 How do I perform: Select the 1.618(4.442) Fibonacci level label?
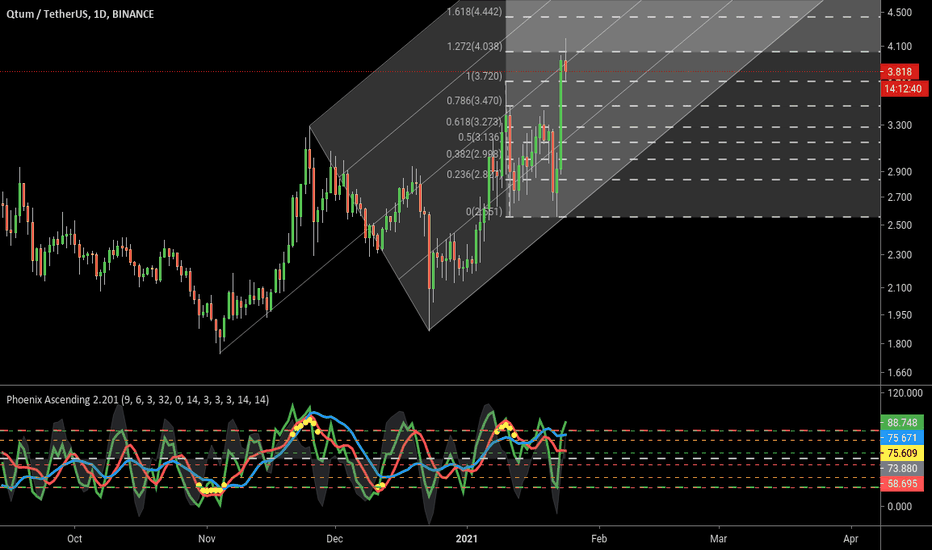tap(474, 11)
